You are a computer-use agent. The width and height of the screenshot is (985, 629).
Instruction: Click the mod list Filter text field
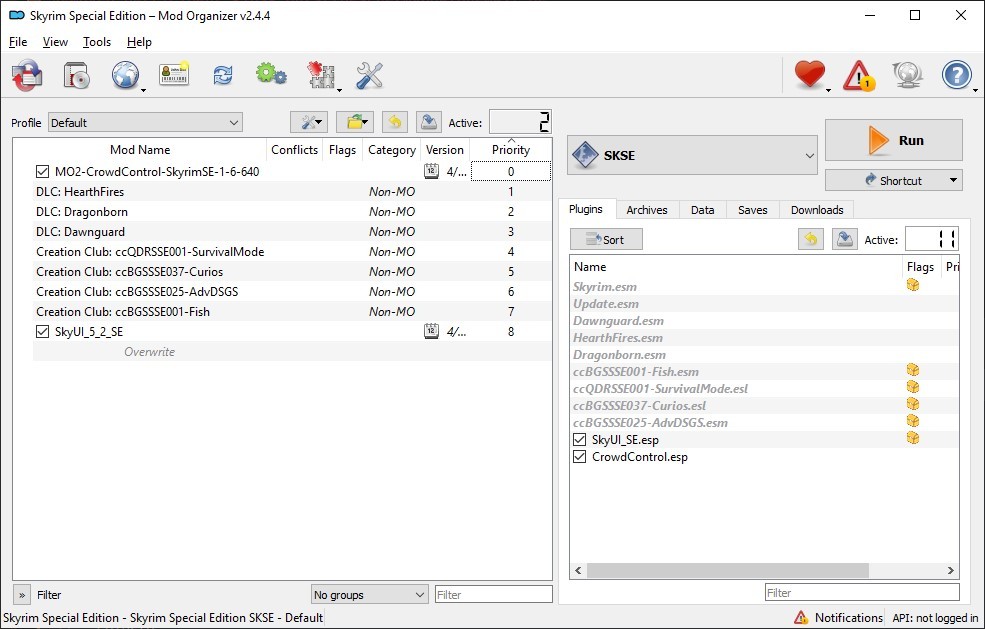(494, 594)
